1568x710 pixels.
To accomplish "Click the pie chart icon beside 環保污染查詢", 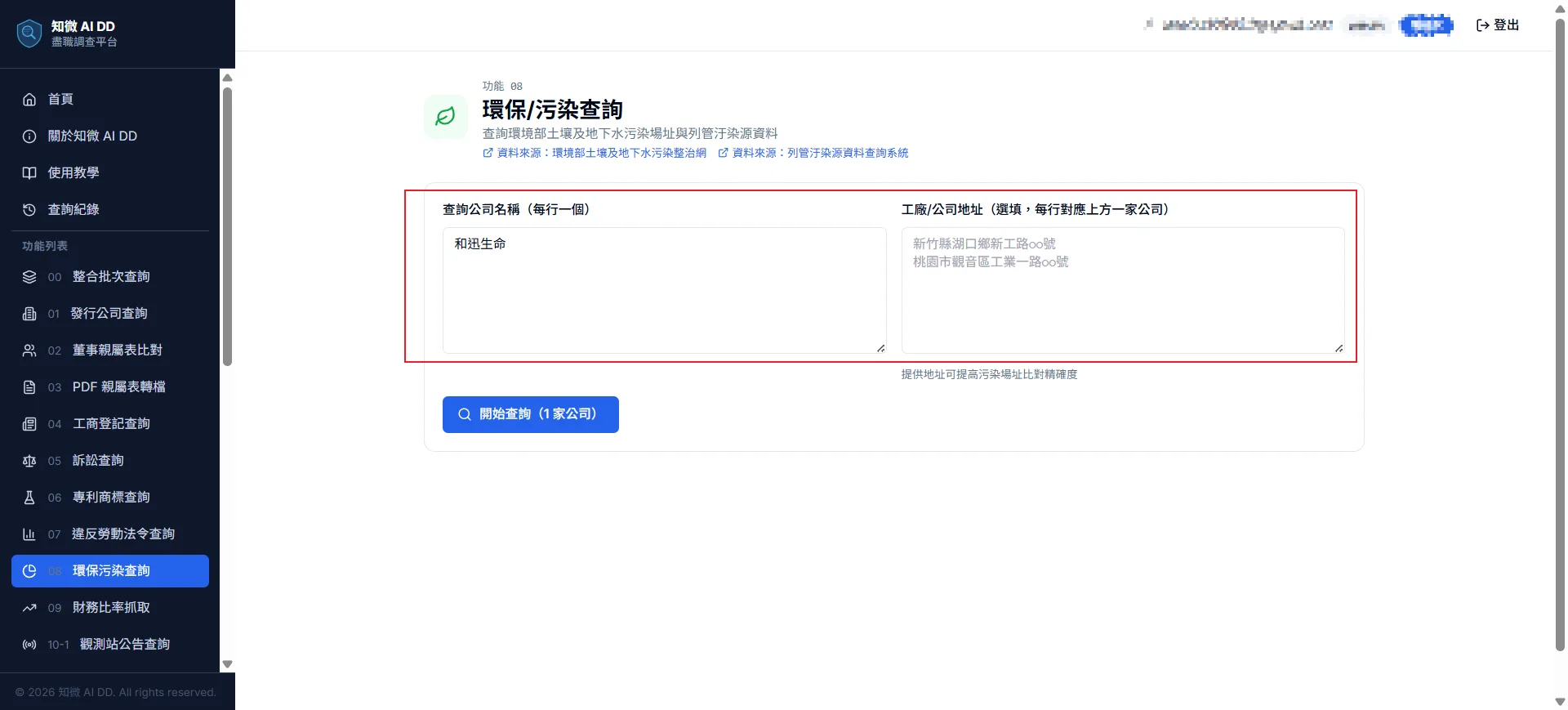I will [29, 571].
